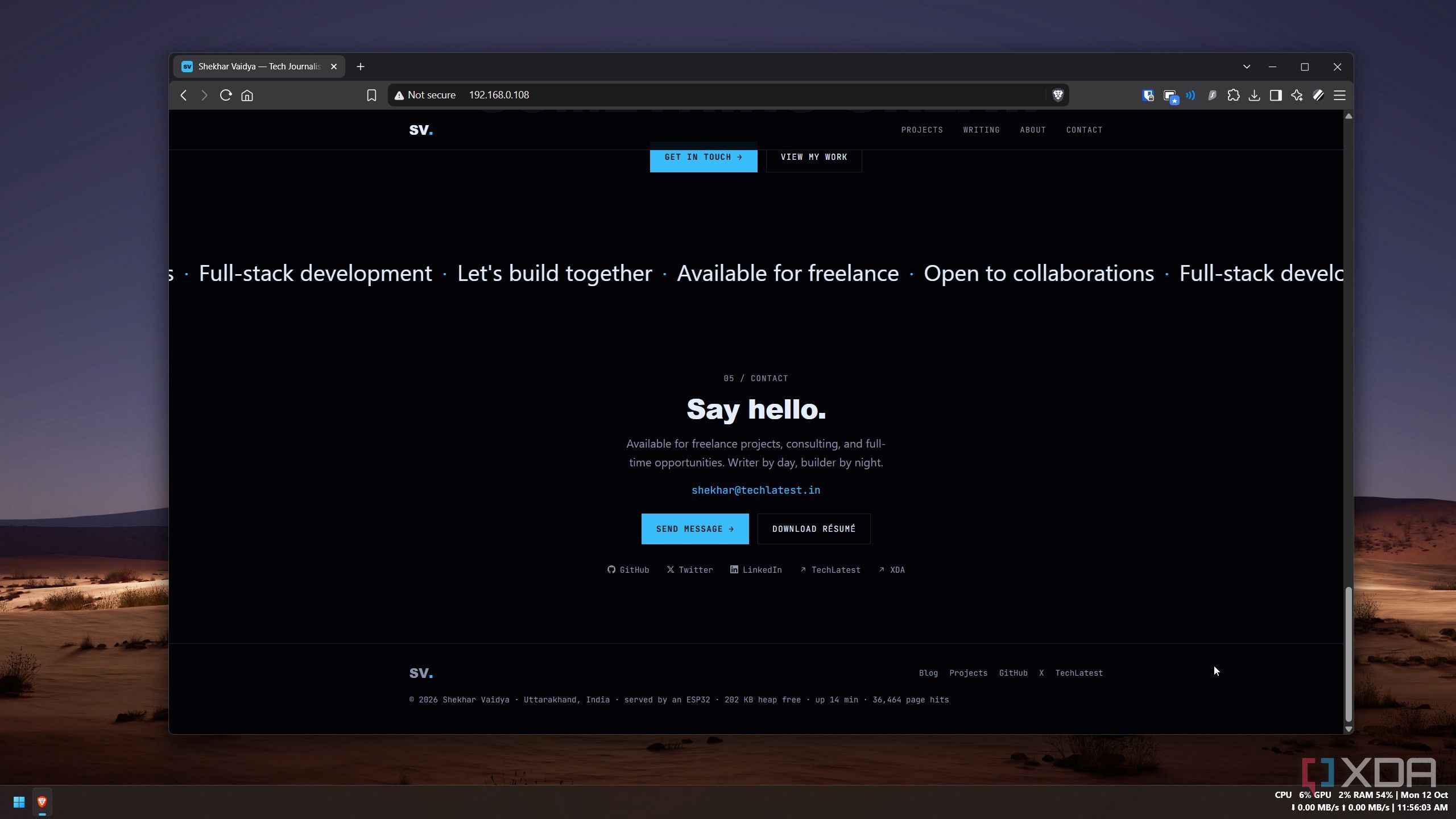
Task: Open WRITING in the site navigation
Action: 981,130
